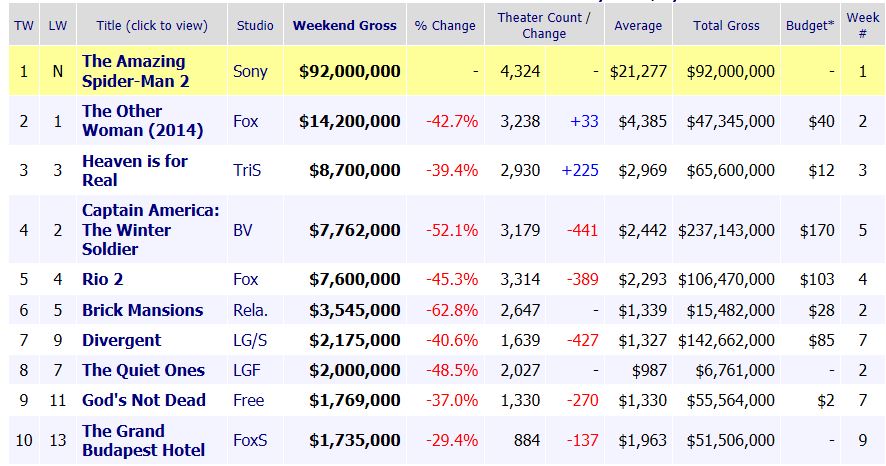Click the TriS studio link

coord(248,170)
